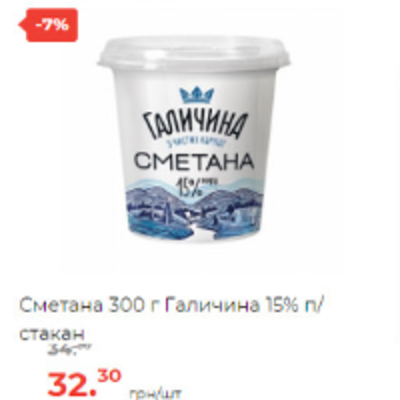
Task: Click the 'грн/шт' unit label
Action: point(156,394)
